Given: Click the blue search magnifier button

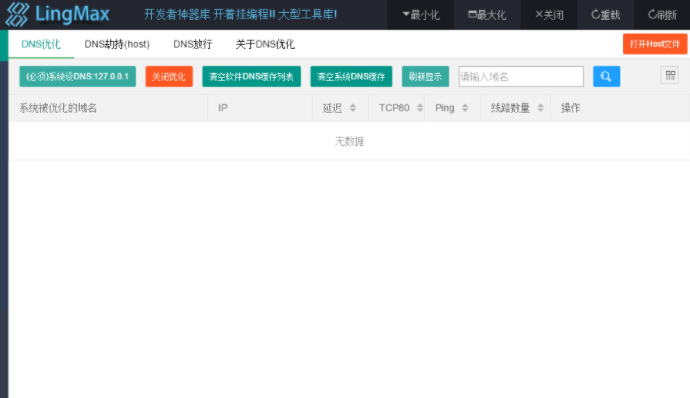Looking at the screenshot, I should click(x=606, y=77).
